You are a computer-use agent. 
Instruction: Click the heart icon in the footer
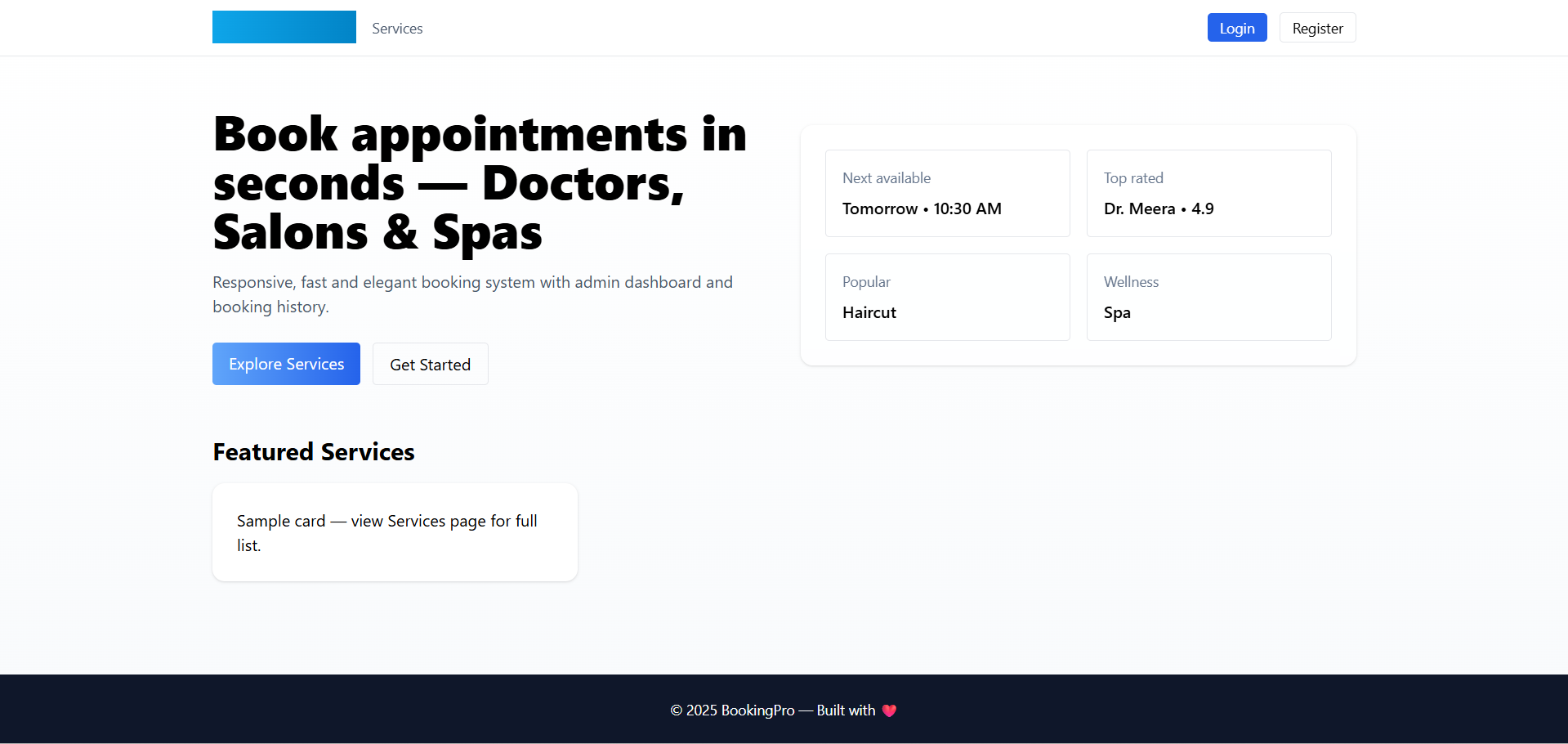click(x=890, y=710)
